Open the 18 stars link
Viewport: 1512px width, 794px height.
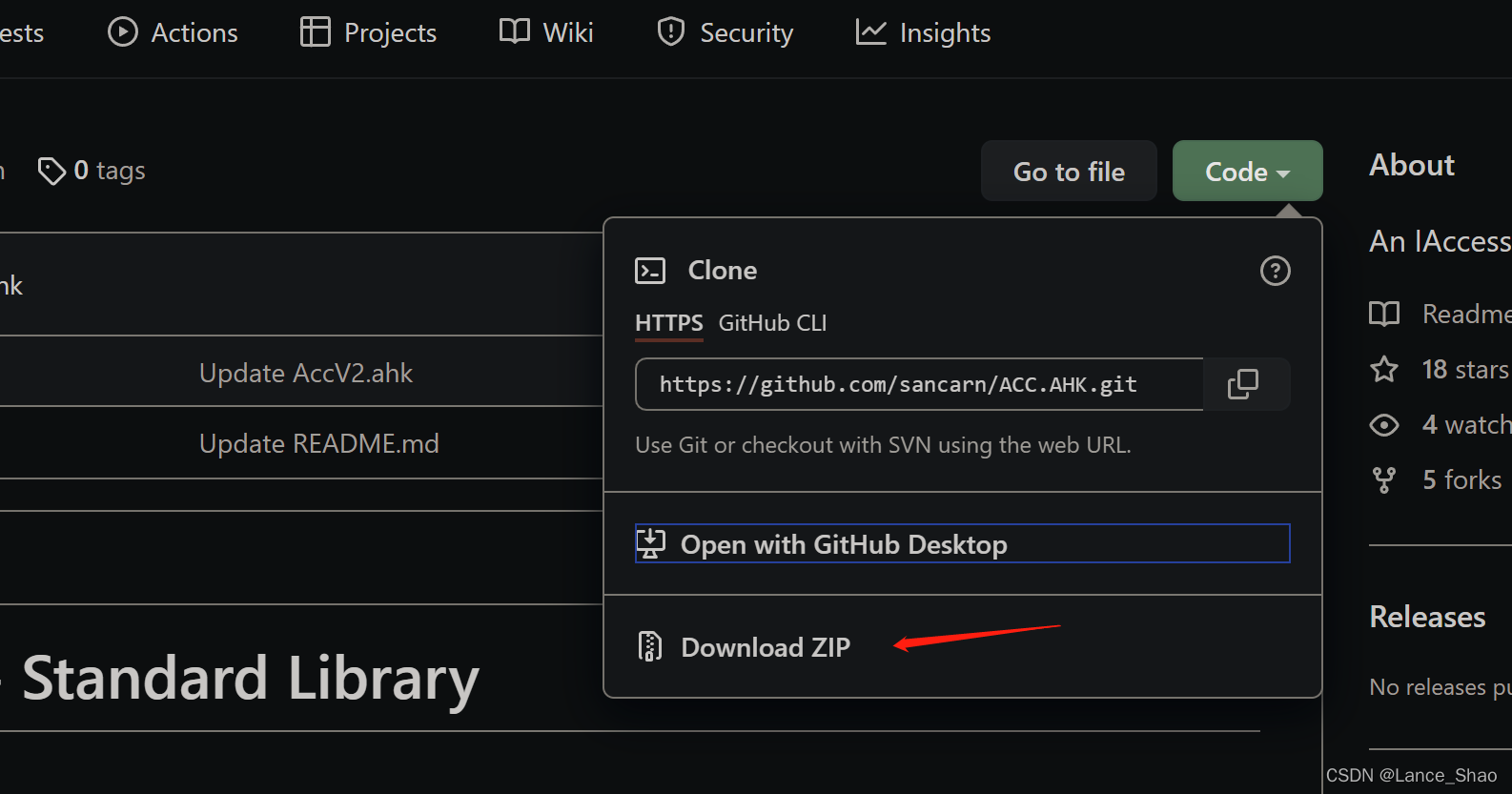1465,369
